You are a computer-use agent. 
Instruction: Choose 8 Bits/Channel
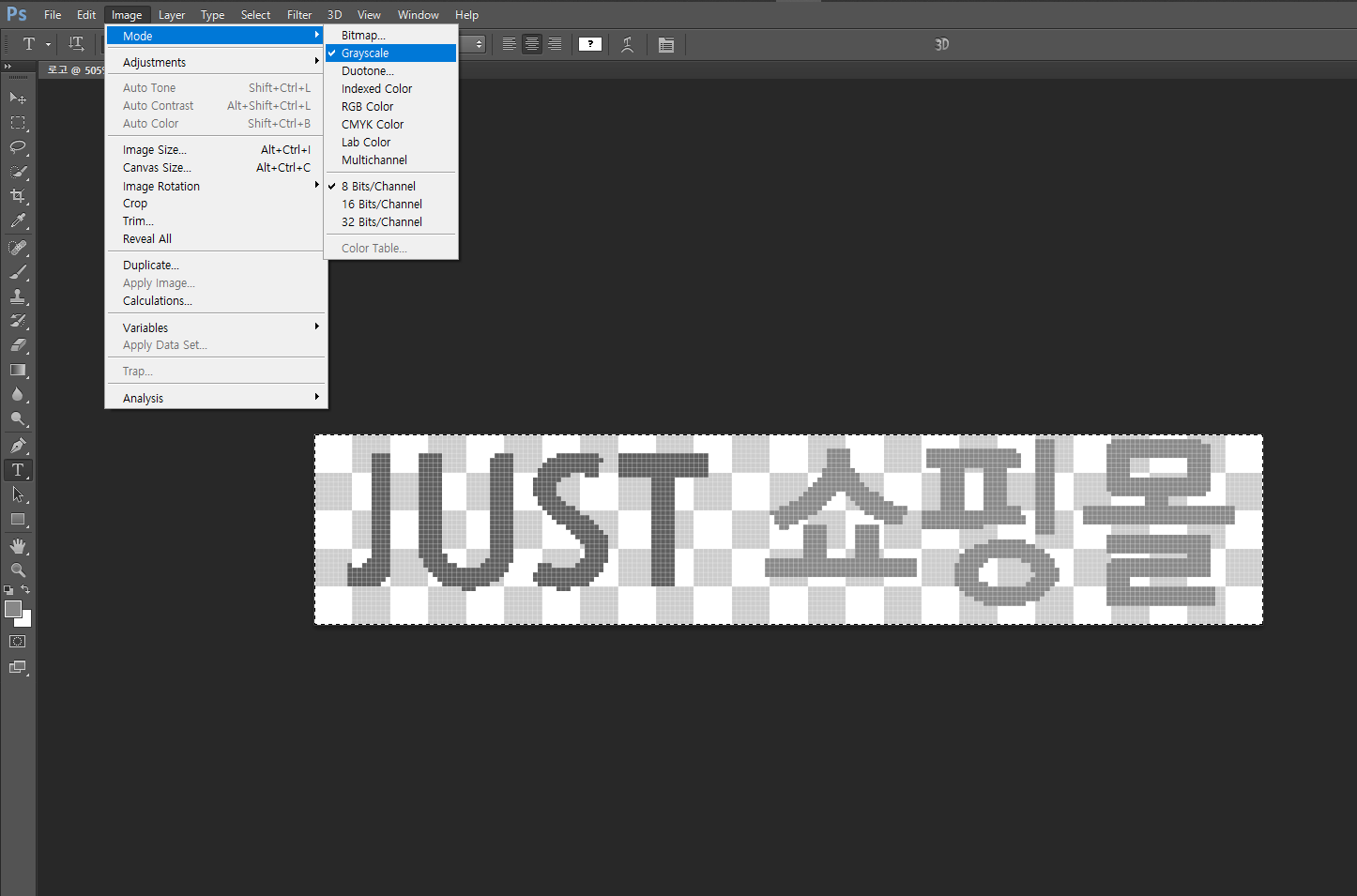(391, 187)
